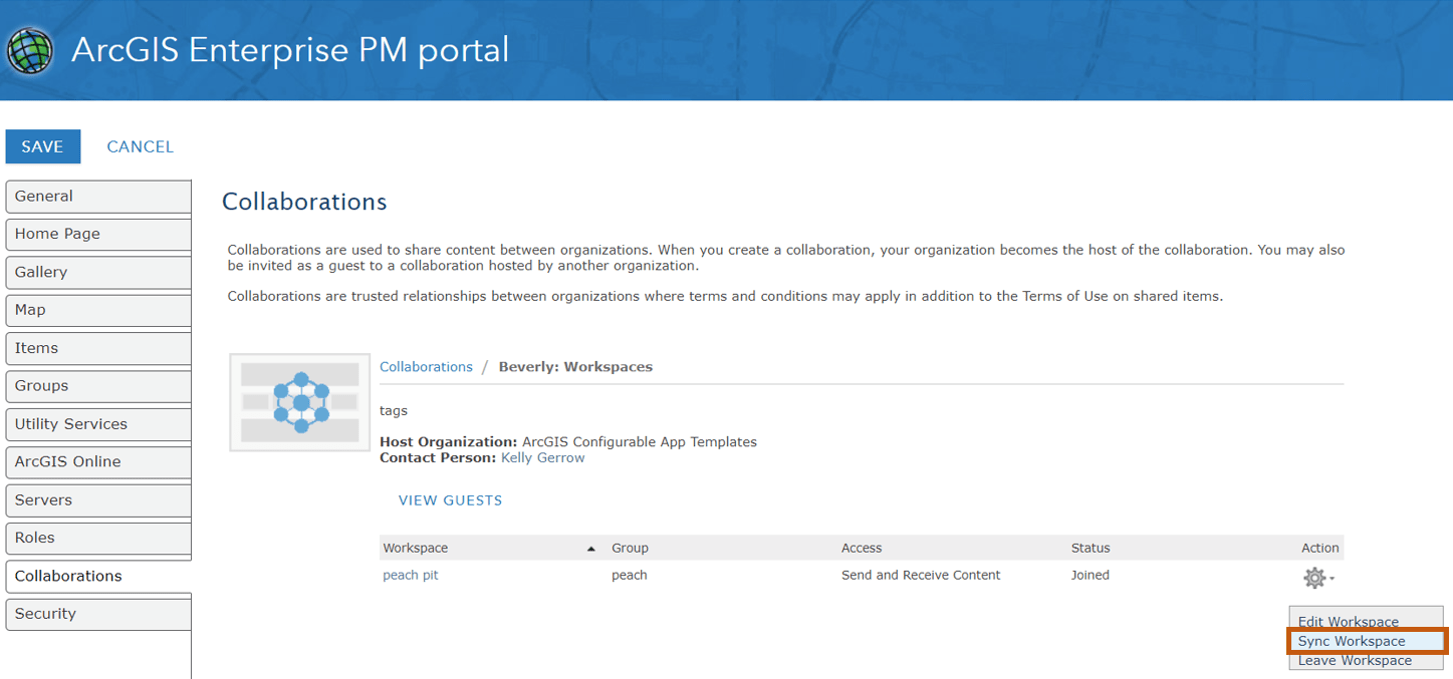Screen dimensions: 1453x679
Task: Click the Access column header
Action: (x=862, y=548)
